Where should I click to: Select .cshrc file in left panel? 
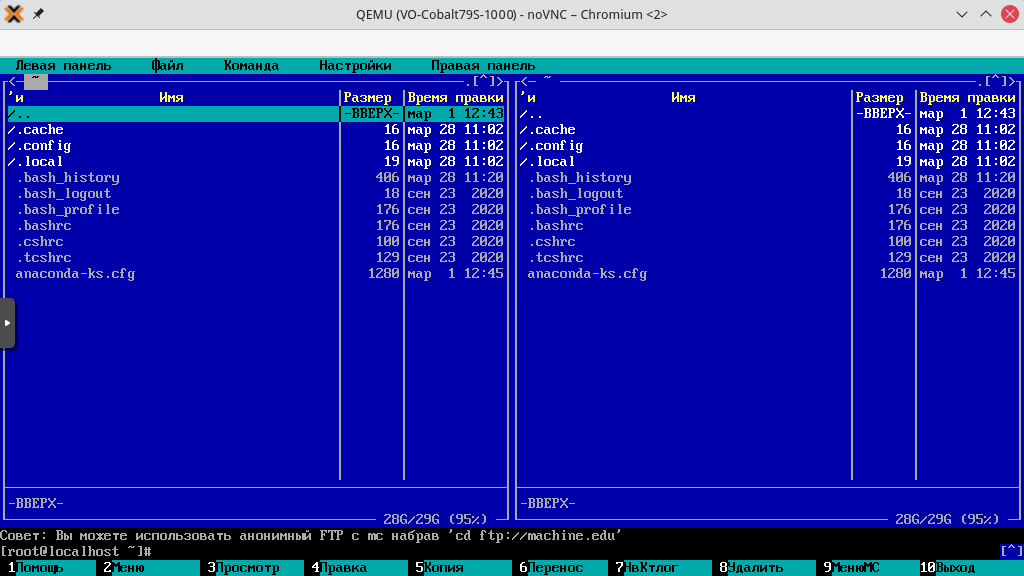coord(256,242)
